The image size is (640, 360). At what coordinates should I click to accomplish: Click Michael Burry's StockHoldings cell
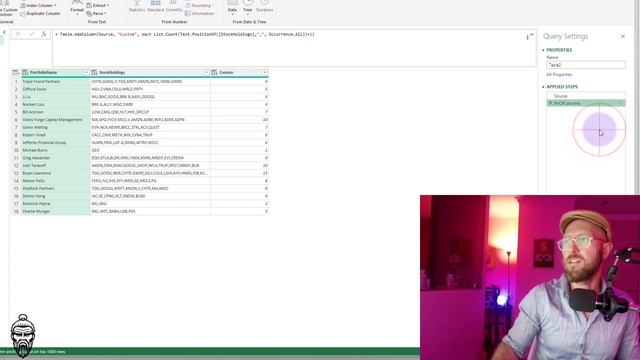pos(150,150)
